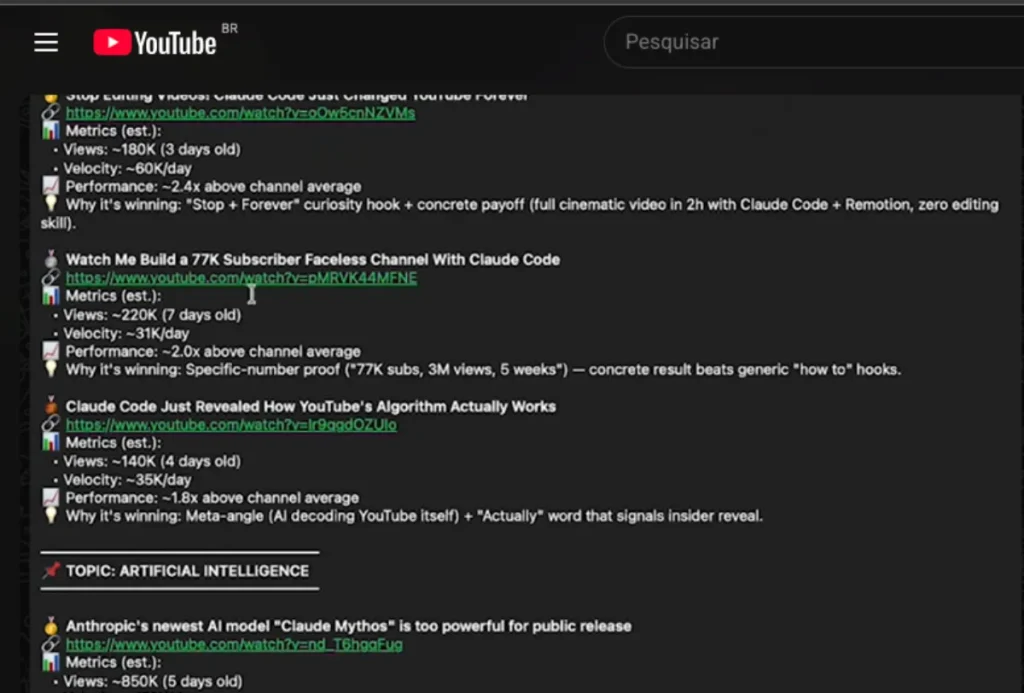Open the link ending in lr9qgdOZUlo
The height and width of the screenshot is (693, 1024).
[x=231, y=425]
